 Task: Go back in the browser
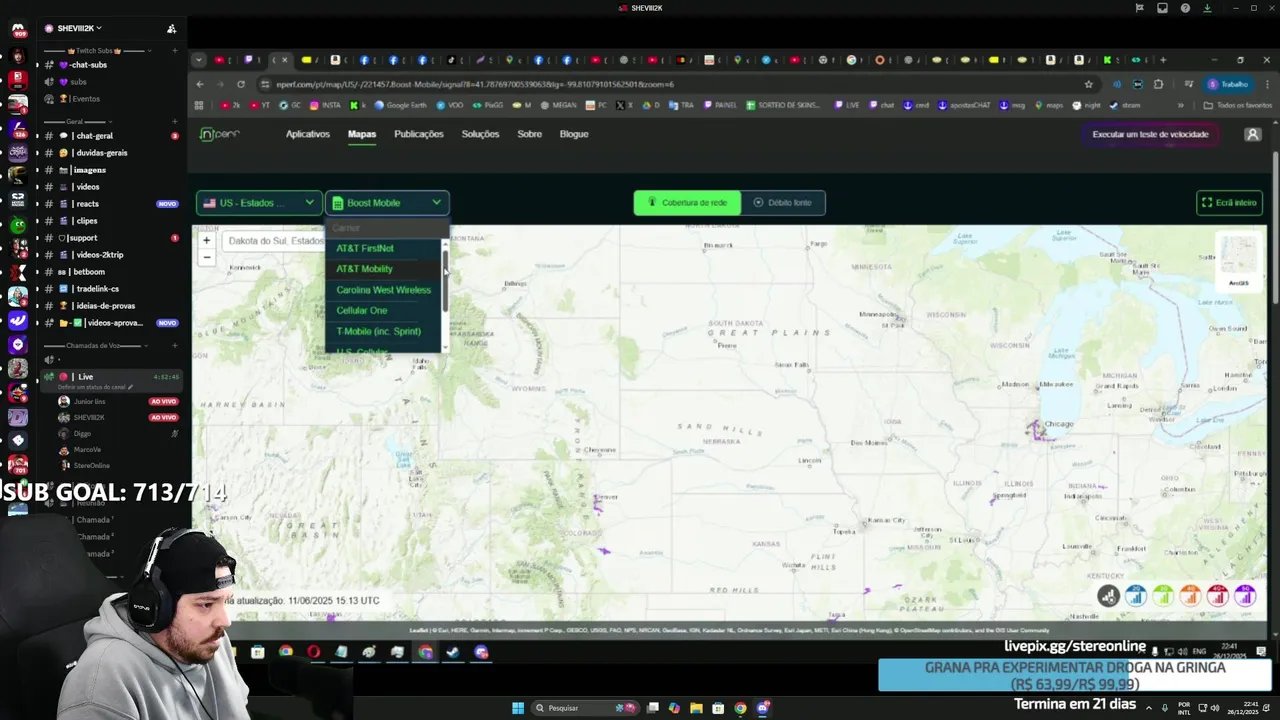pyautogui.click(x=200, y=84)
